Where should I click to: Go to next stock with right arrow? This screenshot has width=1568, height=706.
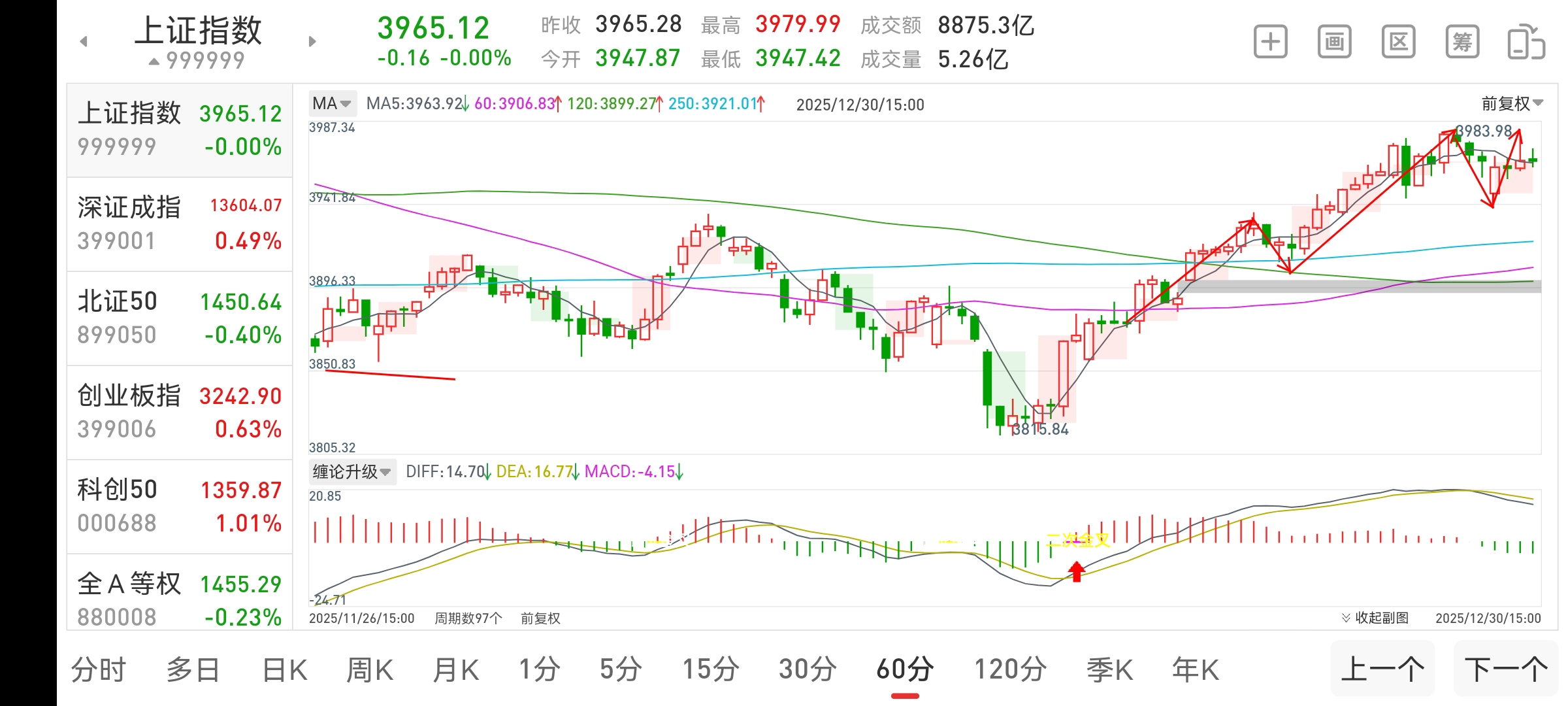[x=312, y=42]
